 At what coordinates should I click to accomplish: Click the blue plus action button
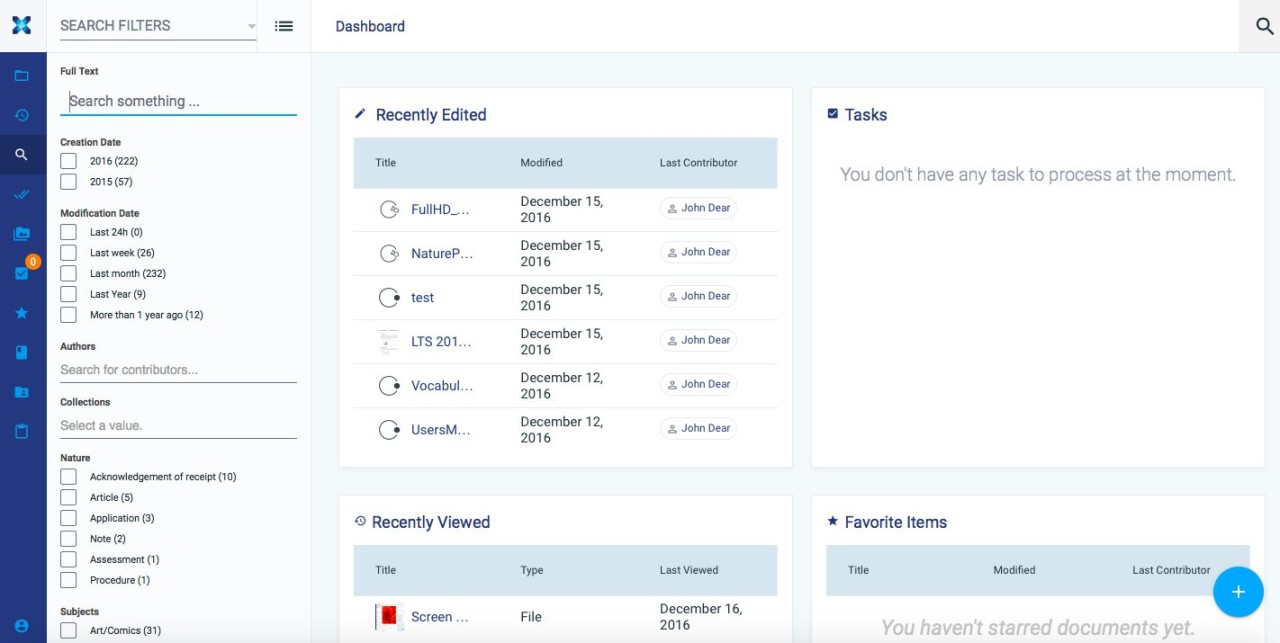click(1238, 592)
